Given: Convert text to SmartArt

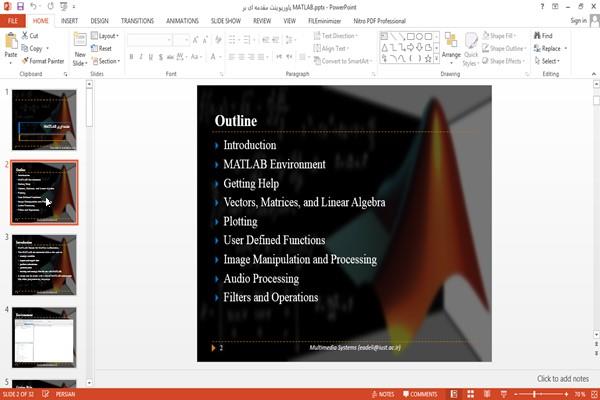Looking at the screenshot, I should [x=341, y=61].
